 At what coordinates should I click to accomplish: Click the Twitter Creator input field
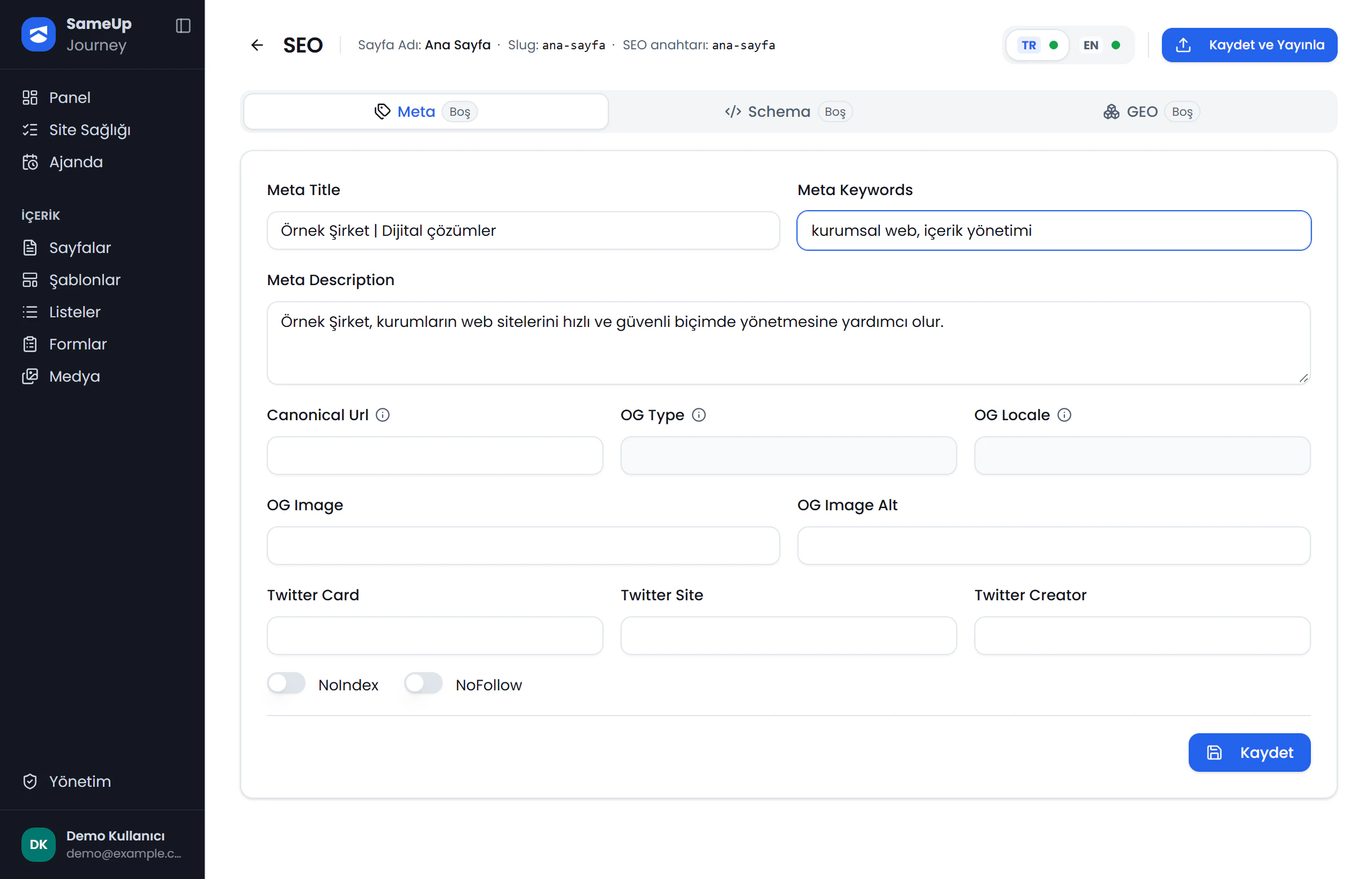coord(1143,636)
